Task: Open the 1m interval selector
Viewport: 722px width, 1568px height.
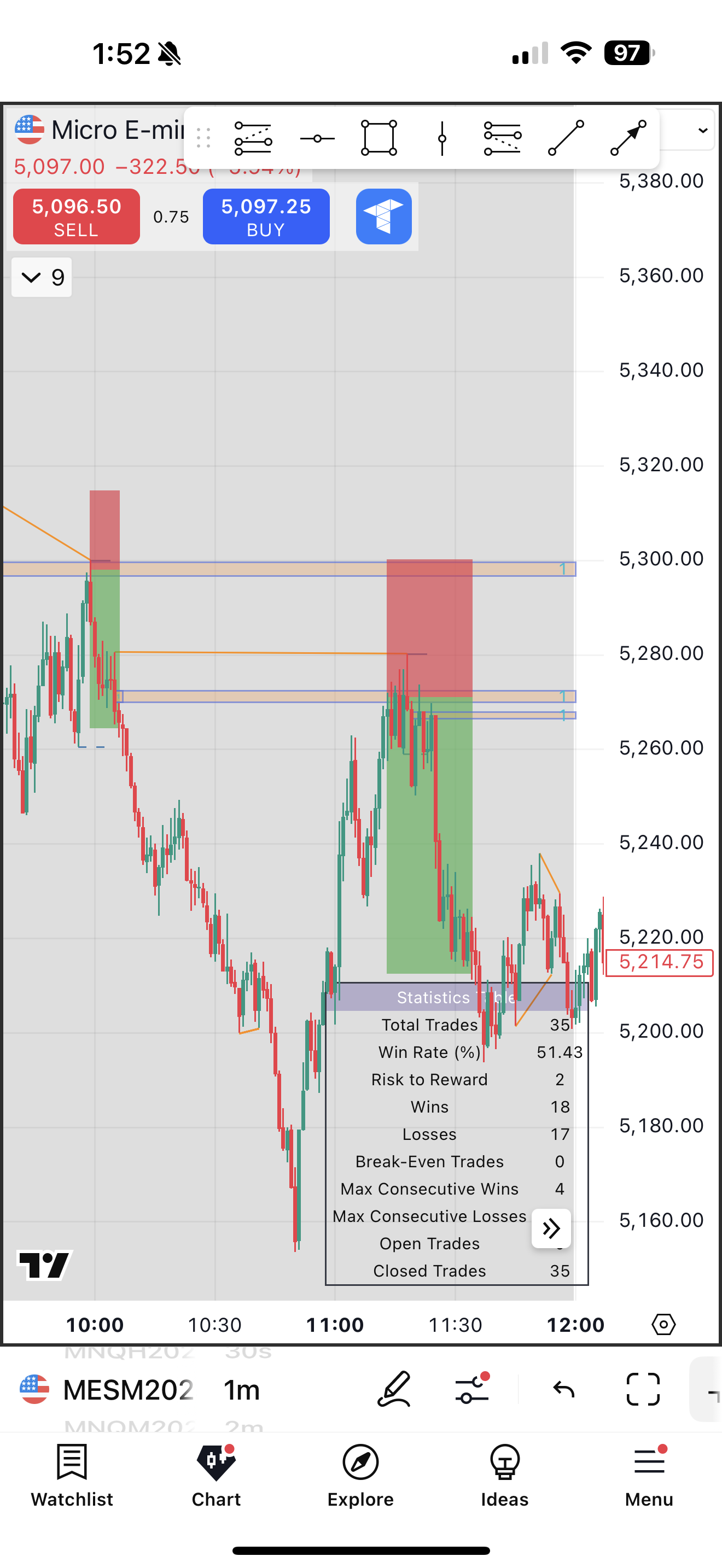Action: 242,1390
